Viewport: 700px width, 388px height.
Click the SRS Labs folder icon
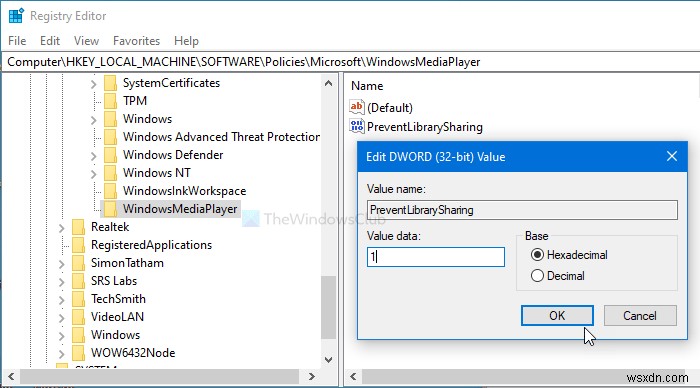coord(78,281)
